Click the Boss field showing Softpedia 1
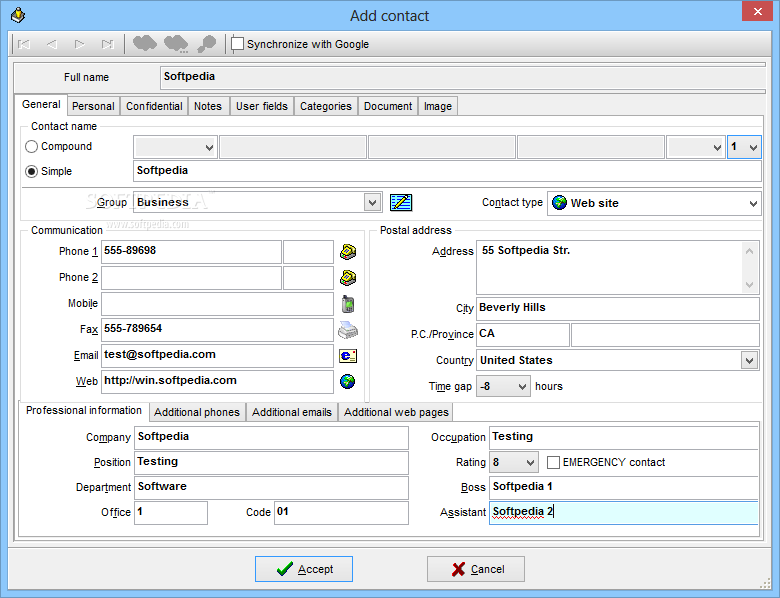Screen dimensions: 780x598 pos(624,487)
